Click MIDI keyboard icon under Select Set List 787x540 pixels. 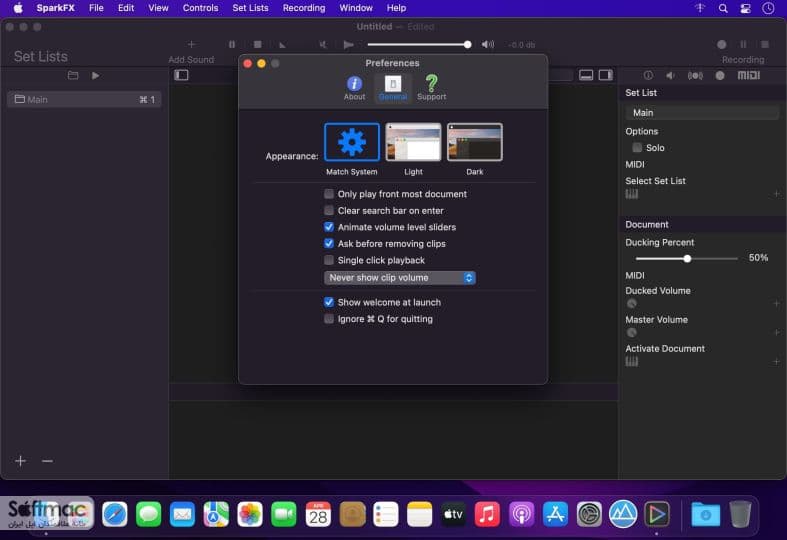coord(632,194)
